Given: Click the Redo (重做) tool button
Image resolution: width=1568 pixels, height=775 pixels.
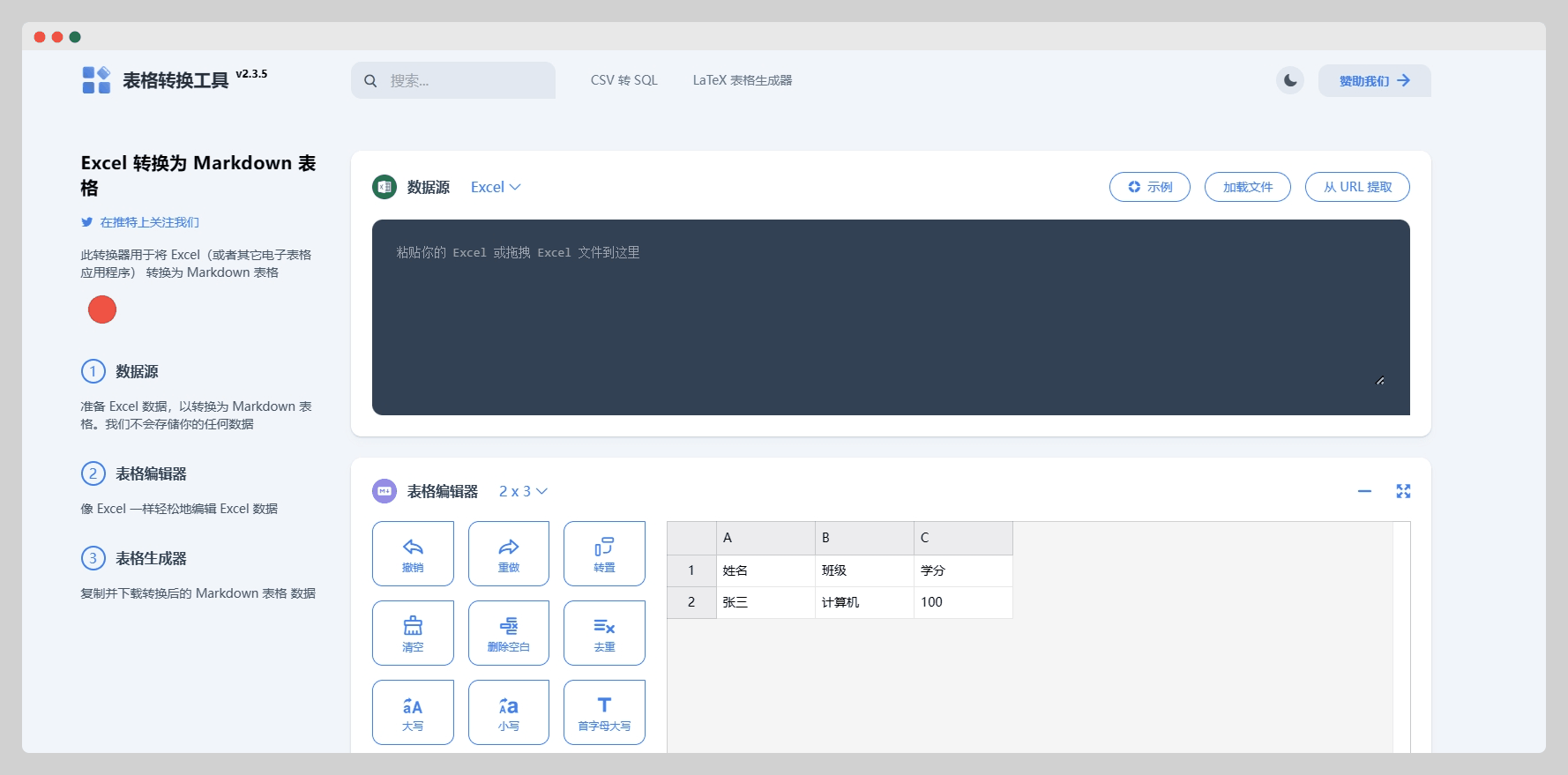Looking at the screenshot, I should [509, 554].
